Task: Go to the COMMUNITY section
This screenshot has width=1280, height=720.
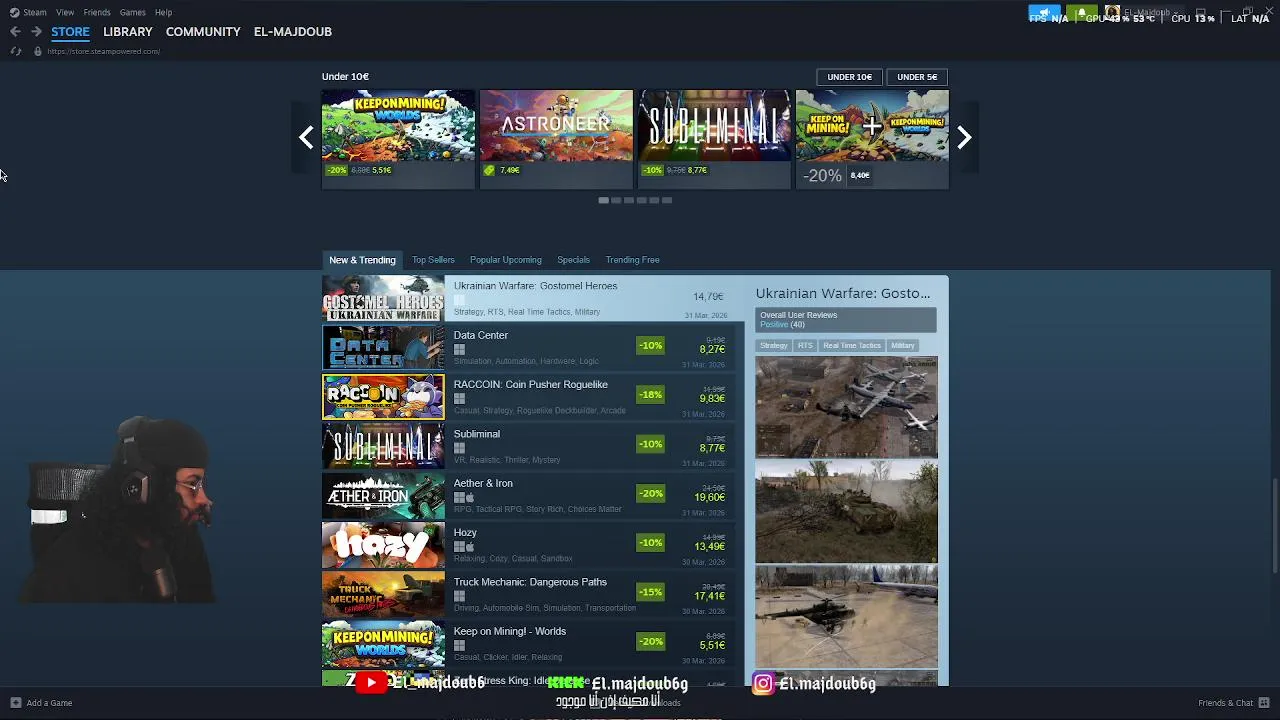Action: pyautogui.click(x=203, y=32)
